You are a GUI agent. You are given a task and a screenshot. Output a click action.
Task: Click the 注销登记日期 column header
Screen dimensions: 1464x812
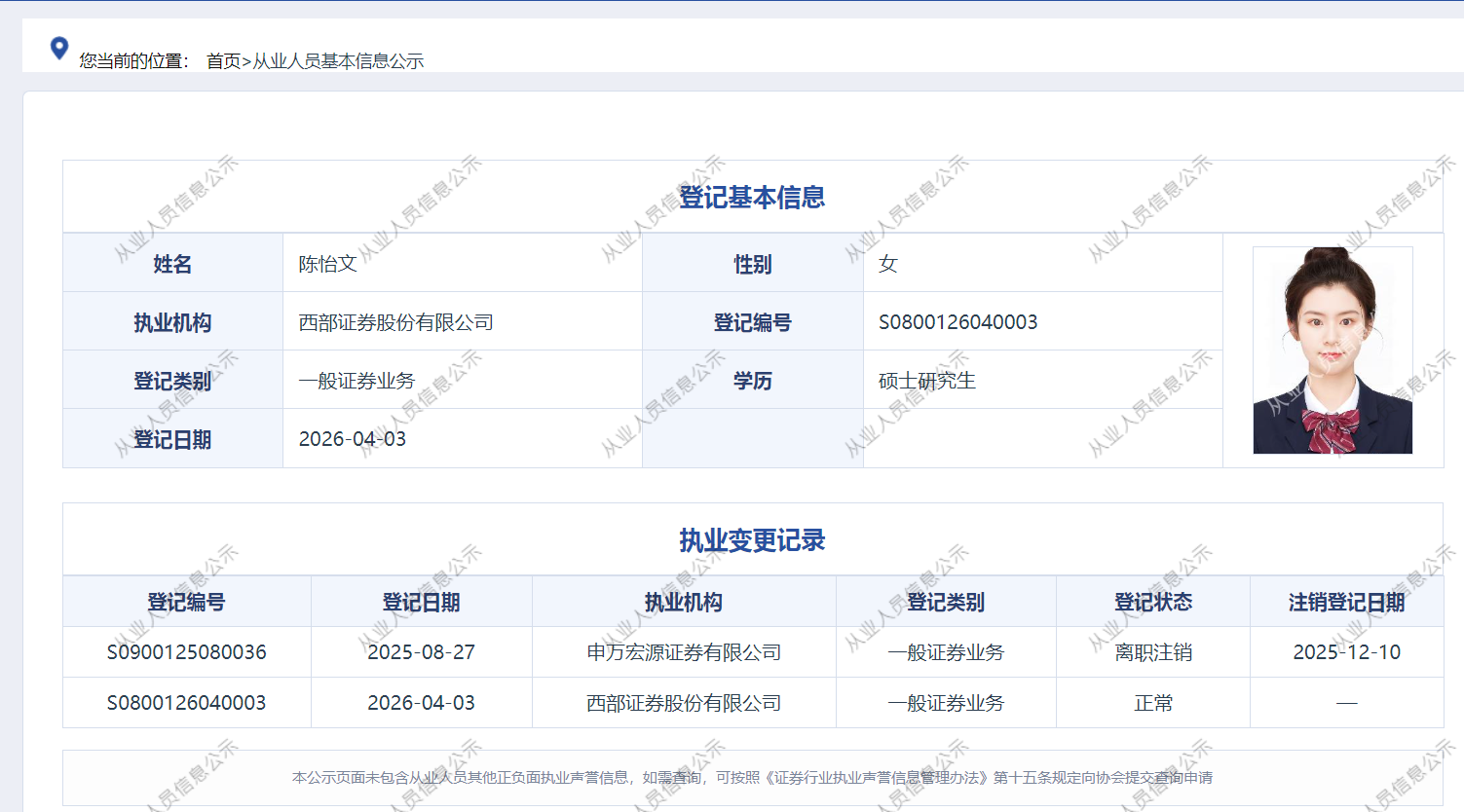(1346, 603)
